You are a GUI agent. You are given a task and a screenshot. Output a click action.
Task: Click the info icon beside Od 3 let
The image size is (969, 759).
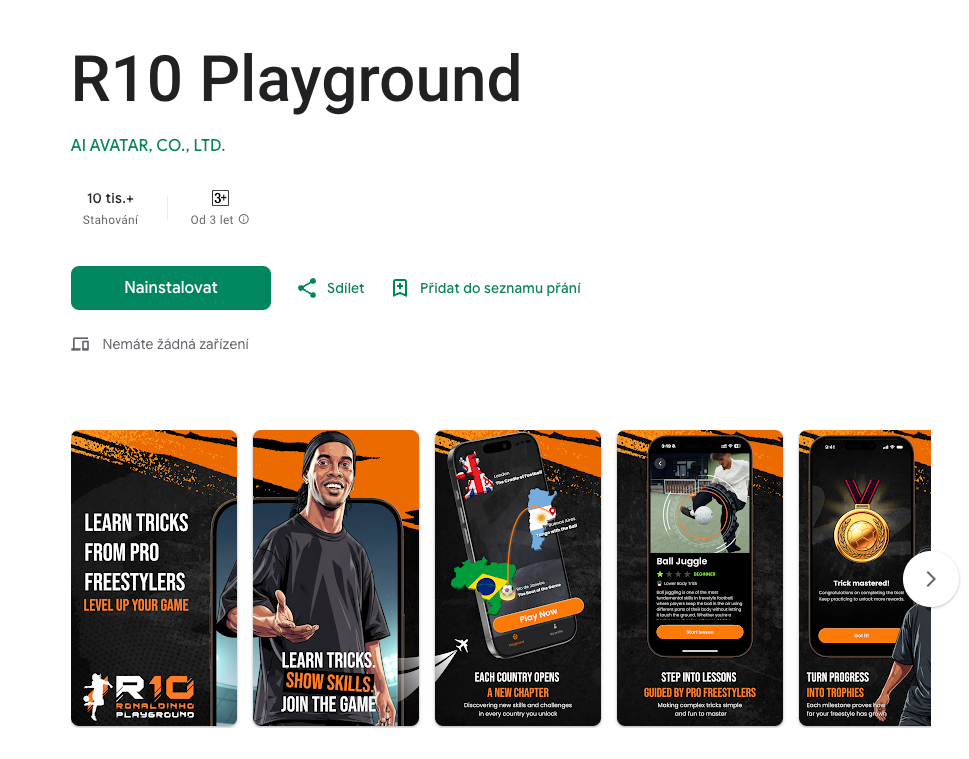[x=244, y=219]
